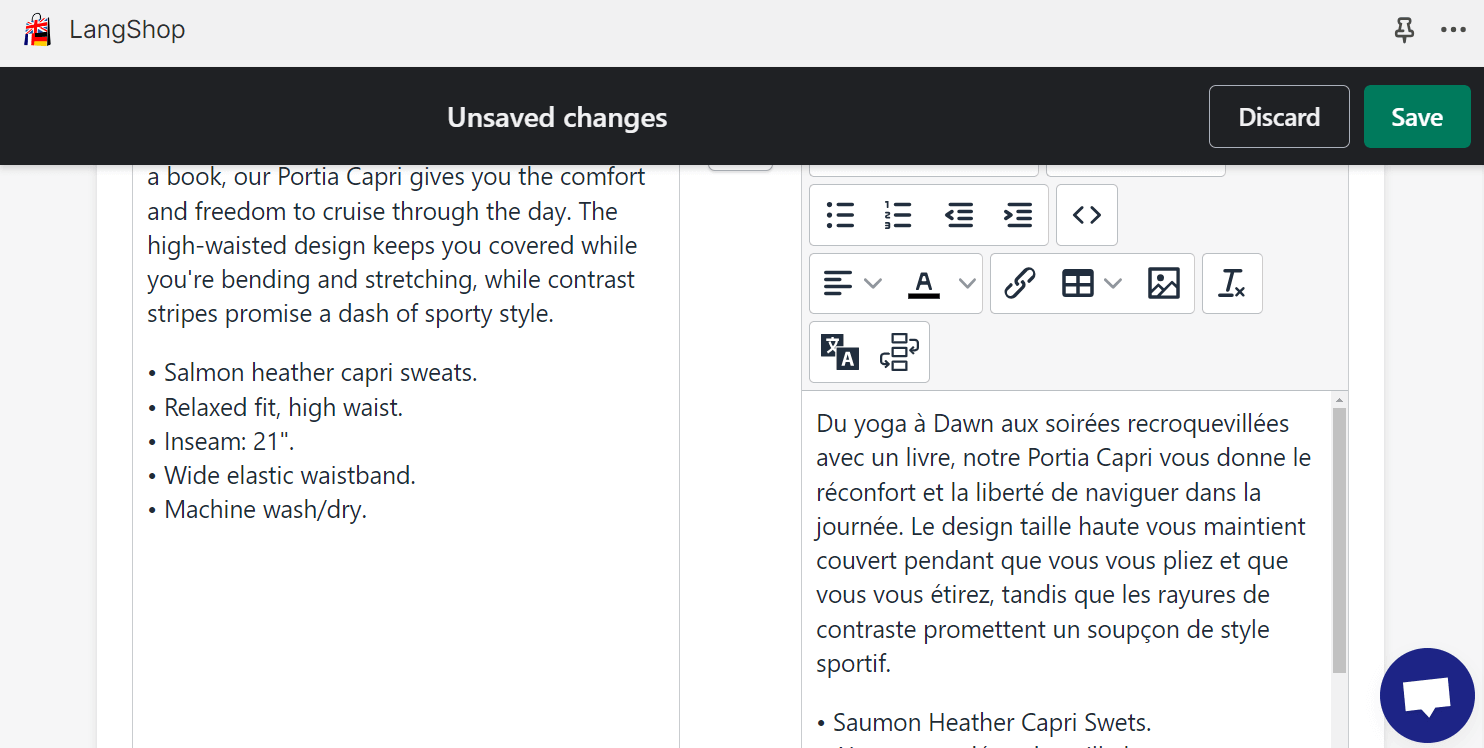
Task: Click the auto-translate icon
Action: [840, 352]
